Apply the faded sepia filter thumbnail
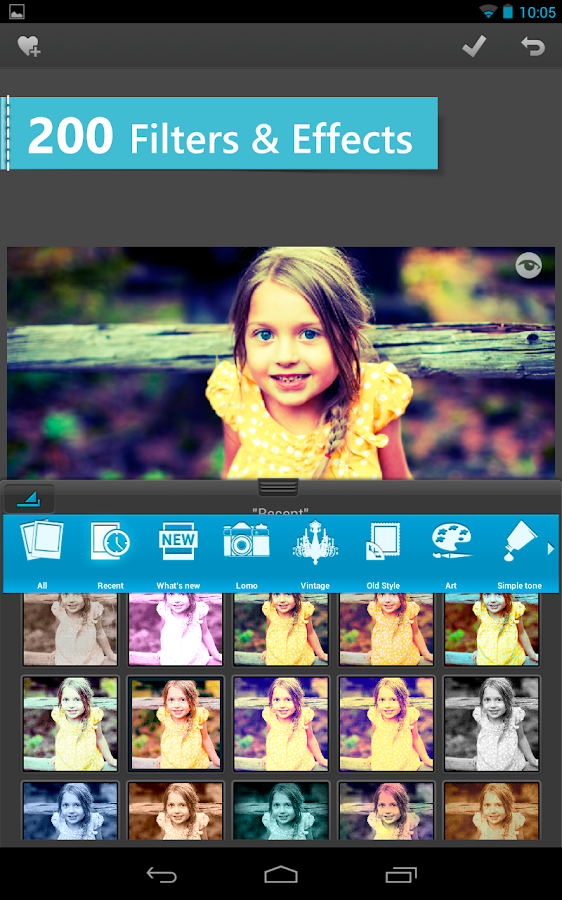The width and height of the screenshot is (562, 900). click(70, 629)
